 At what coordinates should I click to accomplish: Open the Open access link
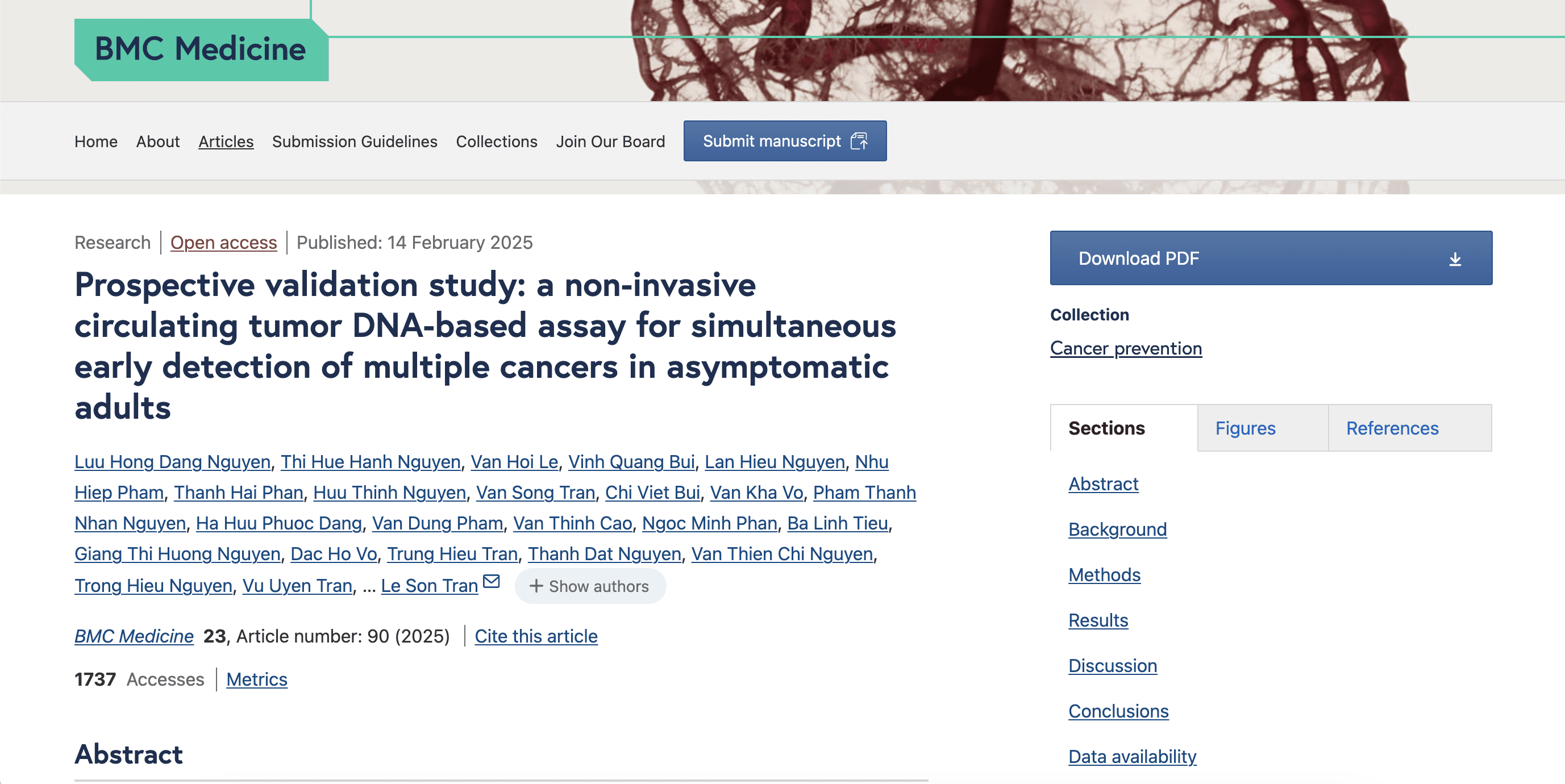tap(223, 243)
